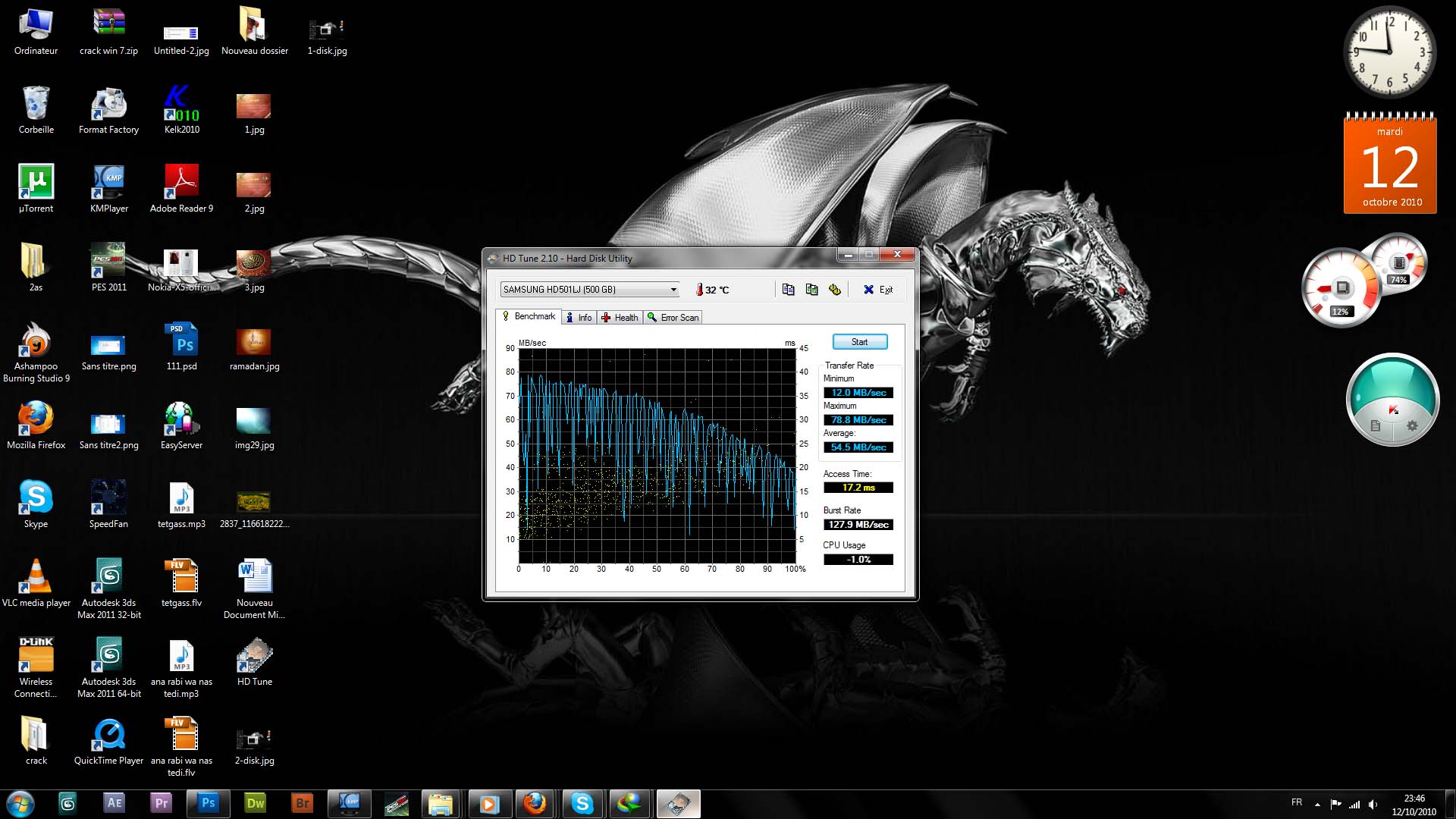Switch to Photoshop in the taskbar
Image resolution: width=1456 pixels, height=819 pixels.
(x=208, y=803)
